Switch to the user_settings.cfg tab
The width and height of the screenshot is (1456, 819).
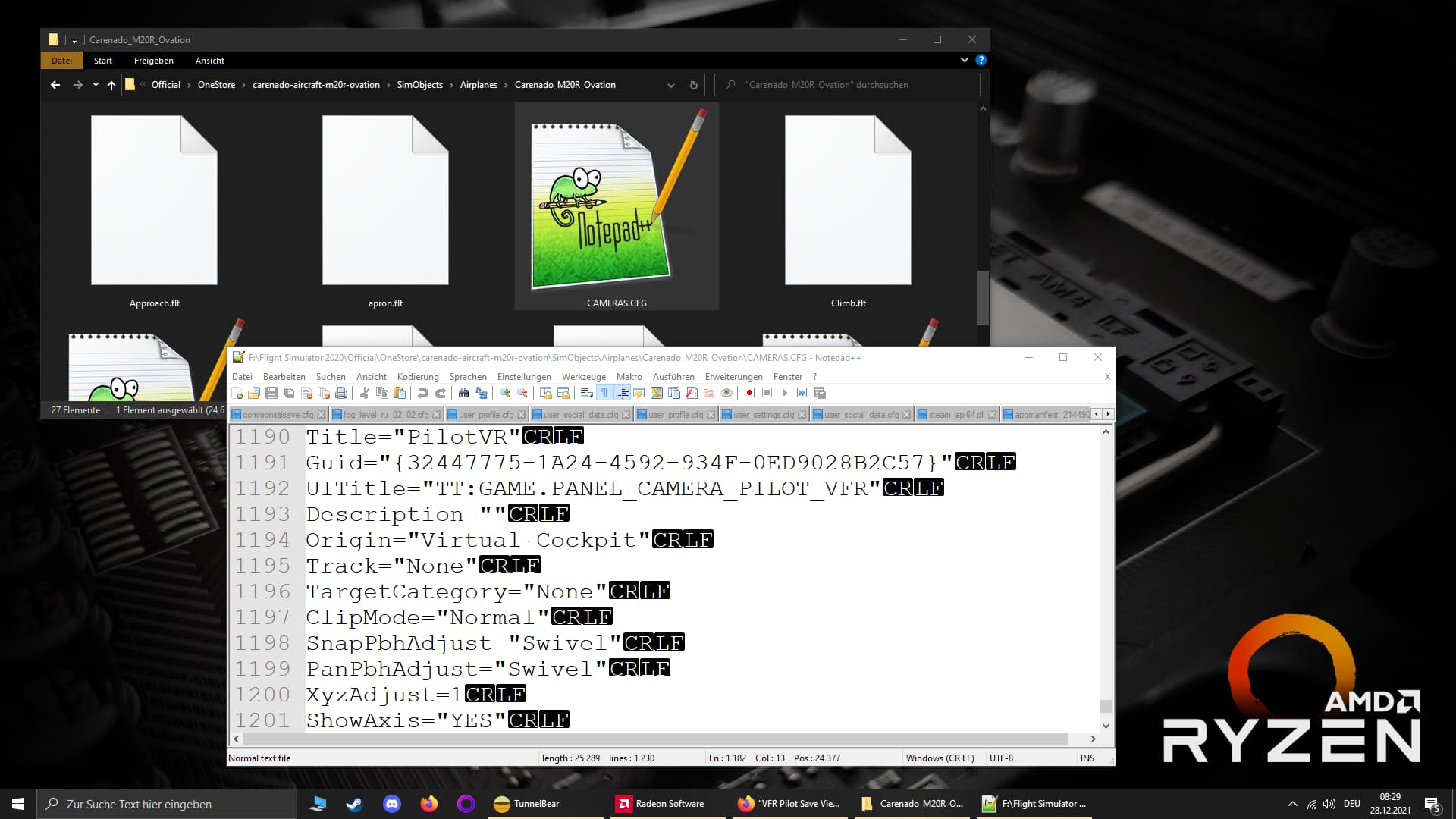(763, 415)
